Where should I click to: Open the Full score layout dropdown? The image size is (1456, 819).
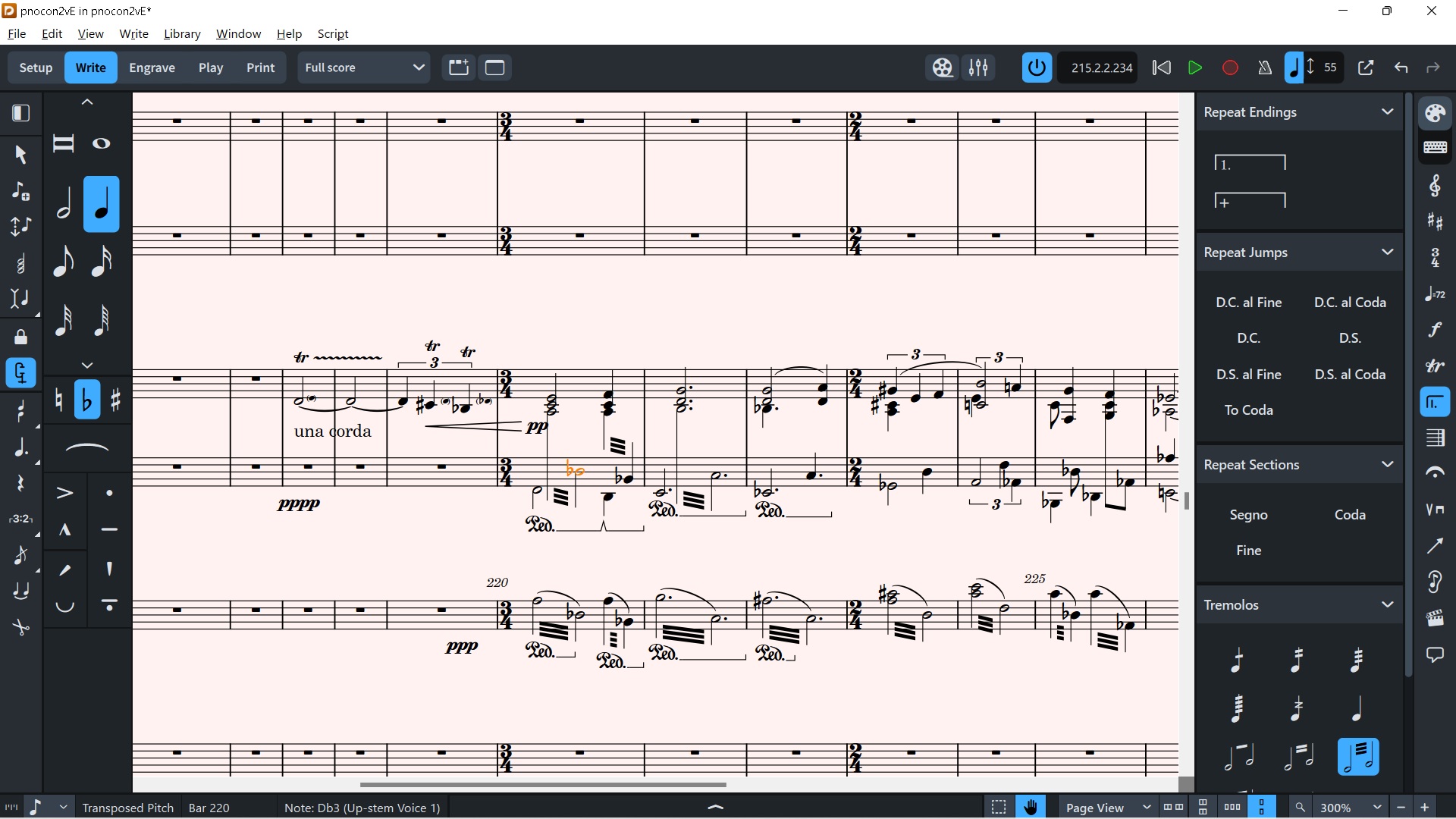click(364, 67)
